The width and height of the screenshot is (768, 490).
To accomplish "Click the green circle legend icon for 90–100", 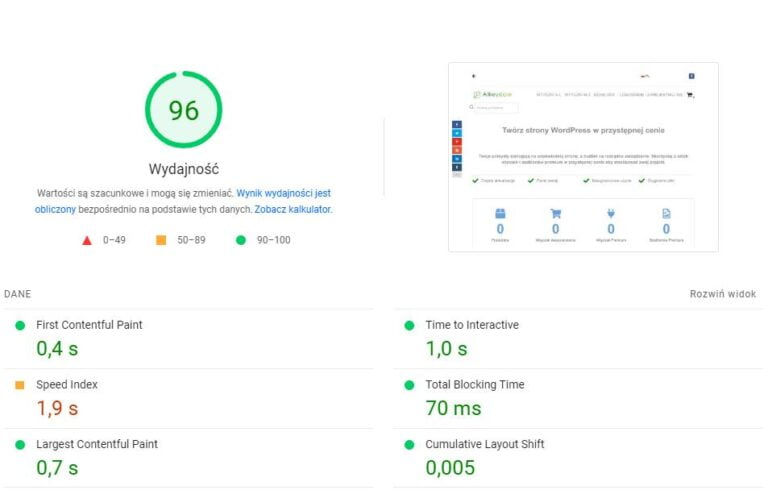I will (241, 240).
